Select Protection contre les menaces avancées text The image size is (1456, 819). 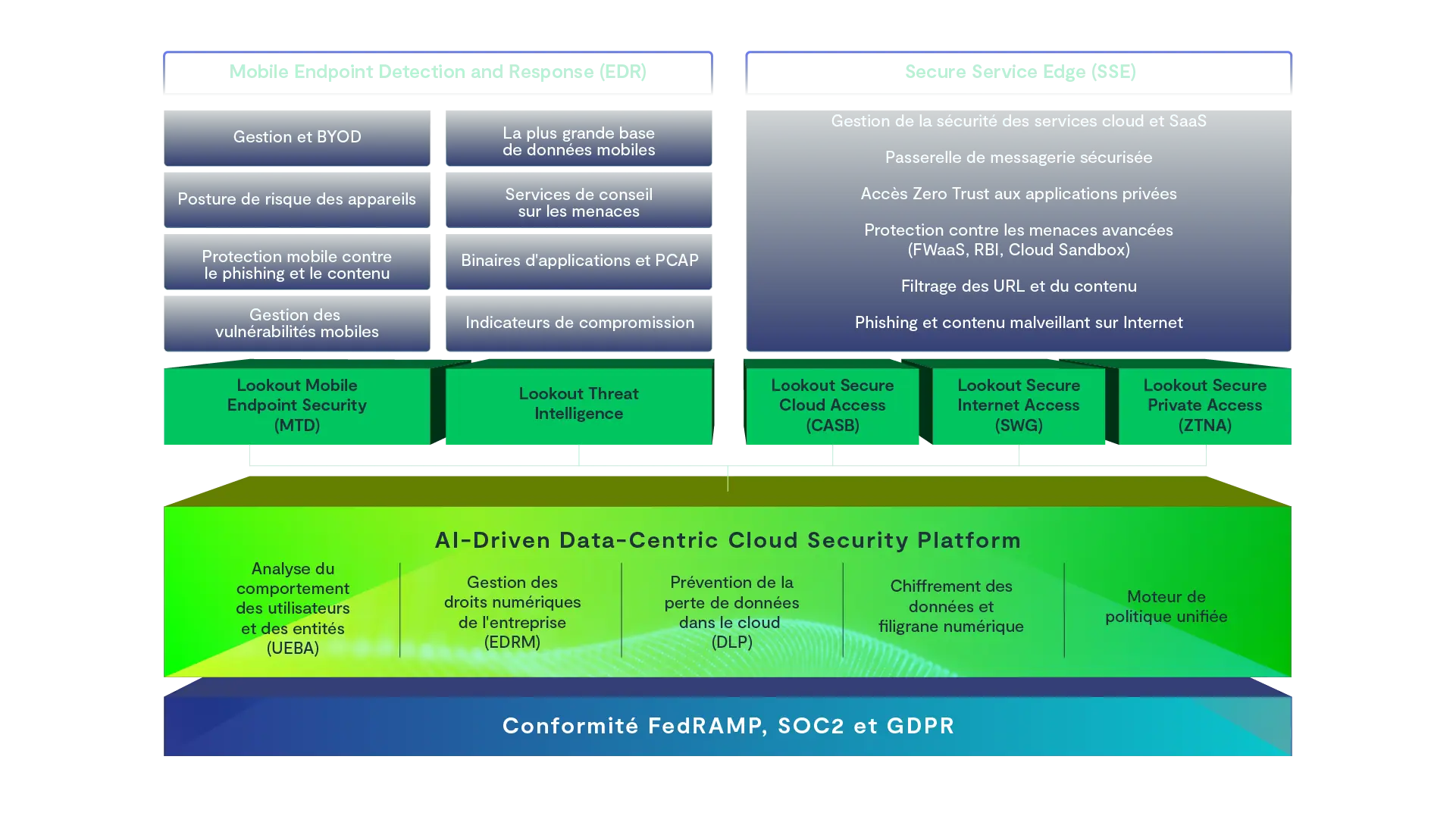[x=1019, y=239]
